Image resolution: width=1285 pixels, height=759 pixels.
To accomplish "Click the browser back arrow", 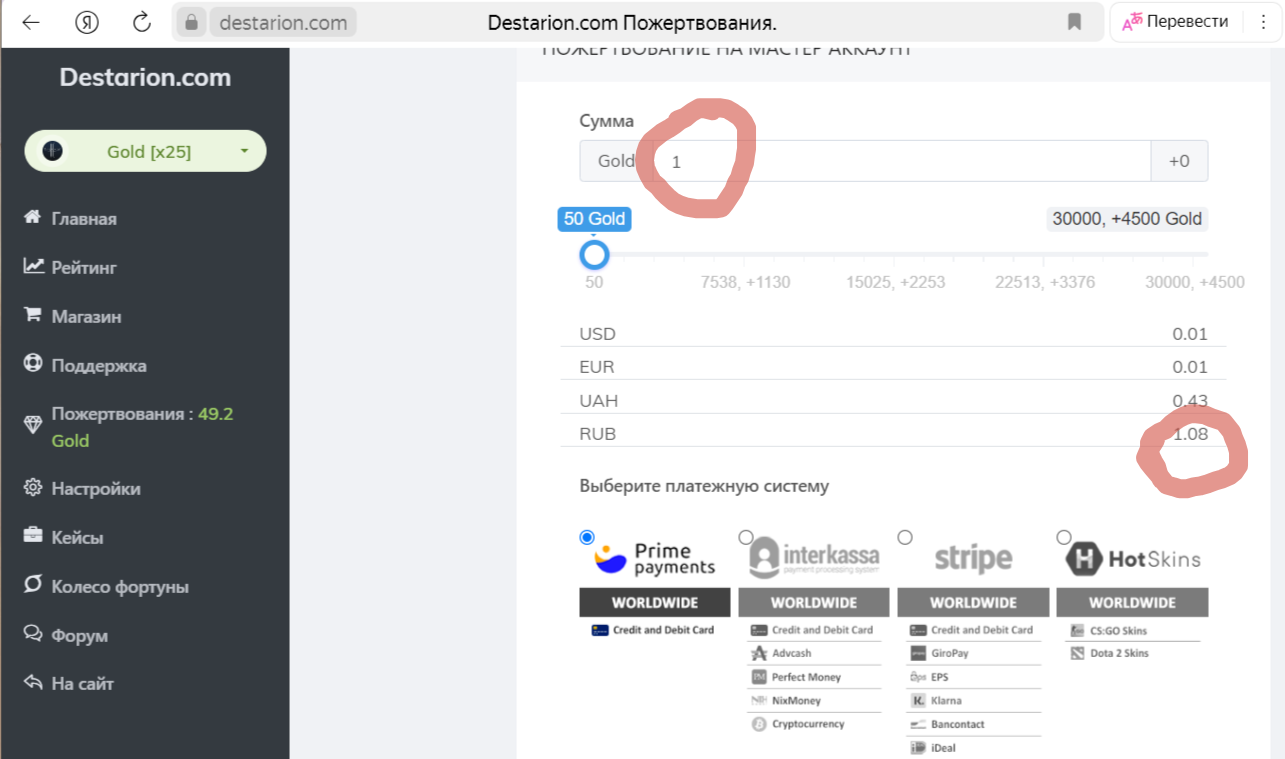I will point(31,22).
